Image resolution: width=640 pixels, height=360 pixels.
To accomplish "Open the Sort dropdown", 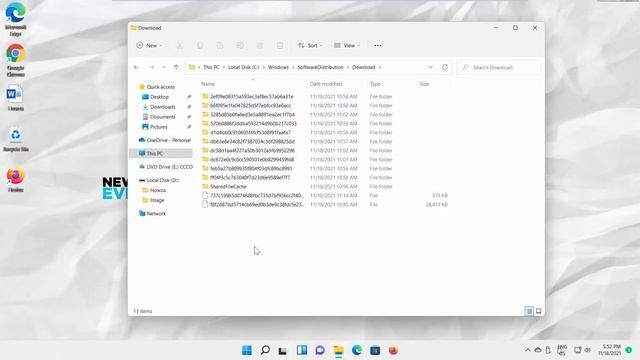I will [x=310, y=45].
